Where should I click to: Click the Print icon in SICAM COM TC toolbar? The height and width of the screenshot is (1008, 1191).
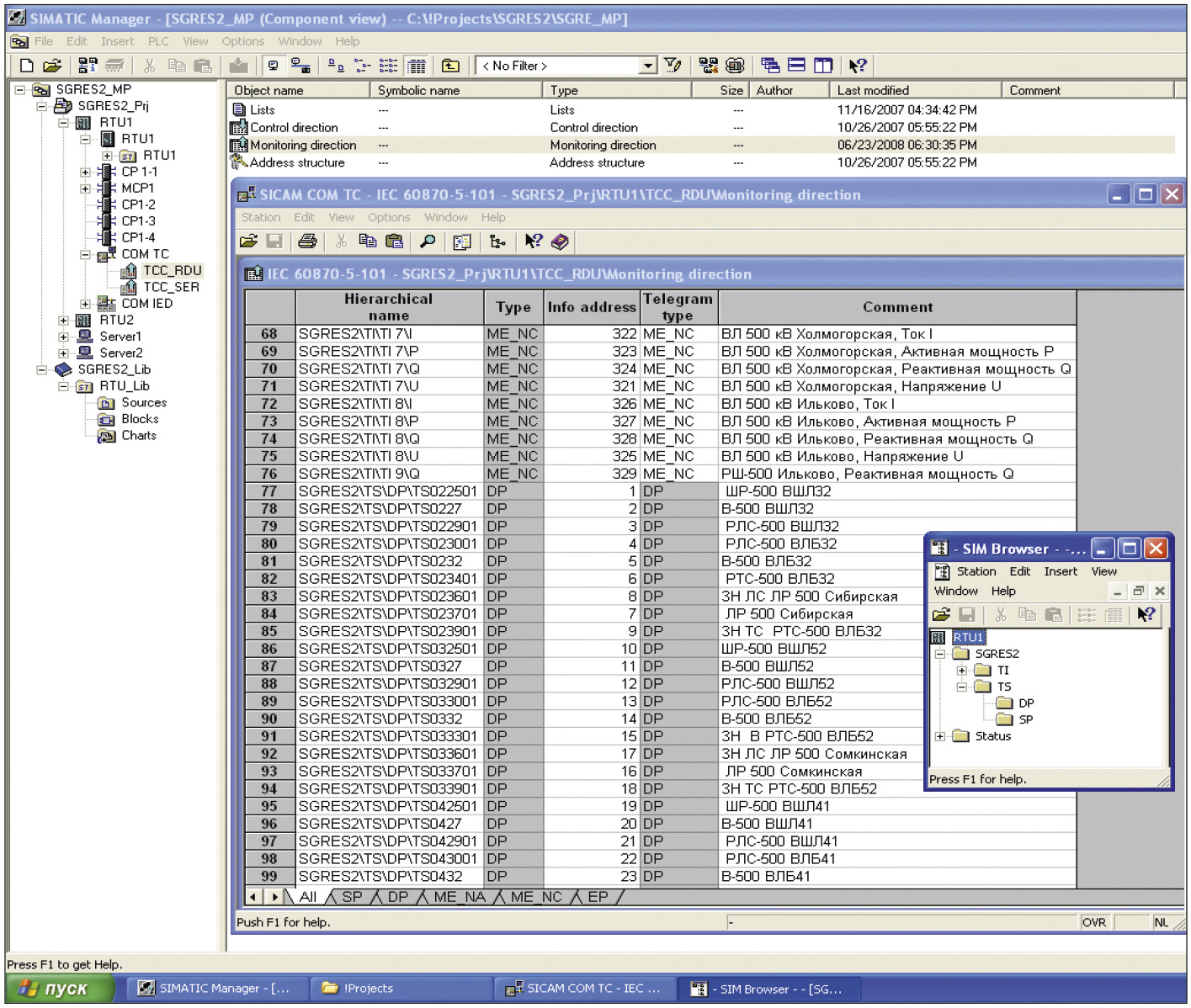coord(307,241)
